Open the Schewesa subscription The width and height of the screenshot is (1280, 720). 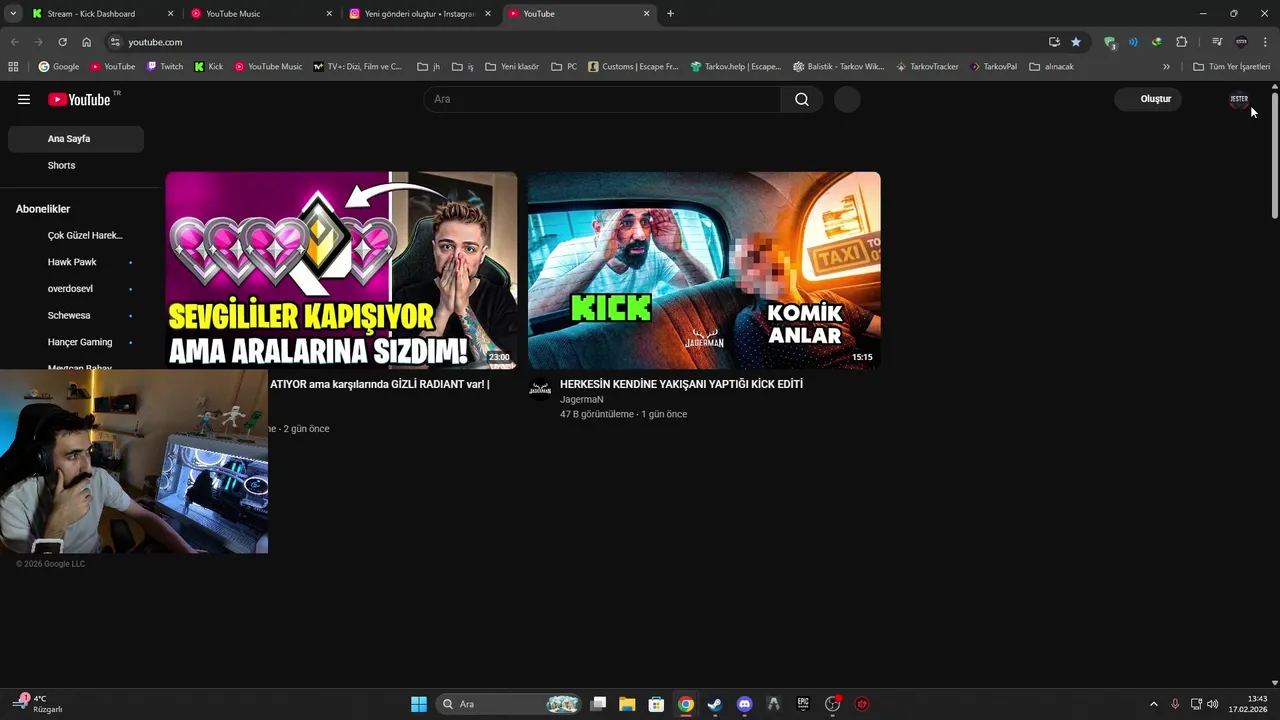pos(76,315)
